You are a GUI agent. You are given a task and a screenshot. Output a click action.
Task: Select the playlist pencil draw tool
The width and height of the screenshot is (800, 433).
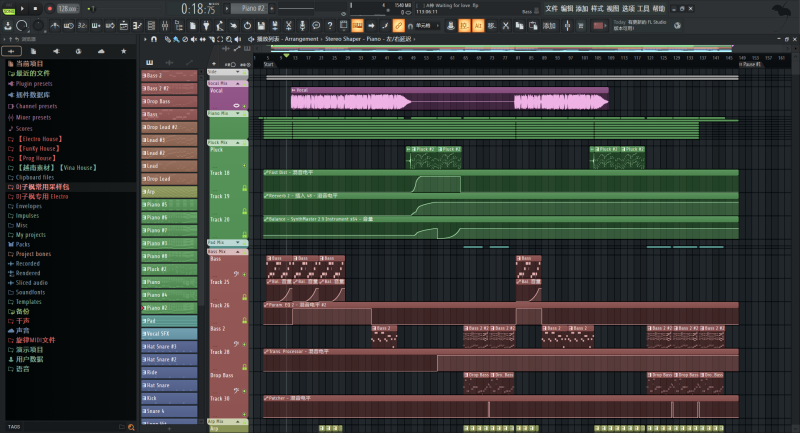[167, 39]
